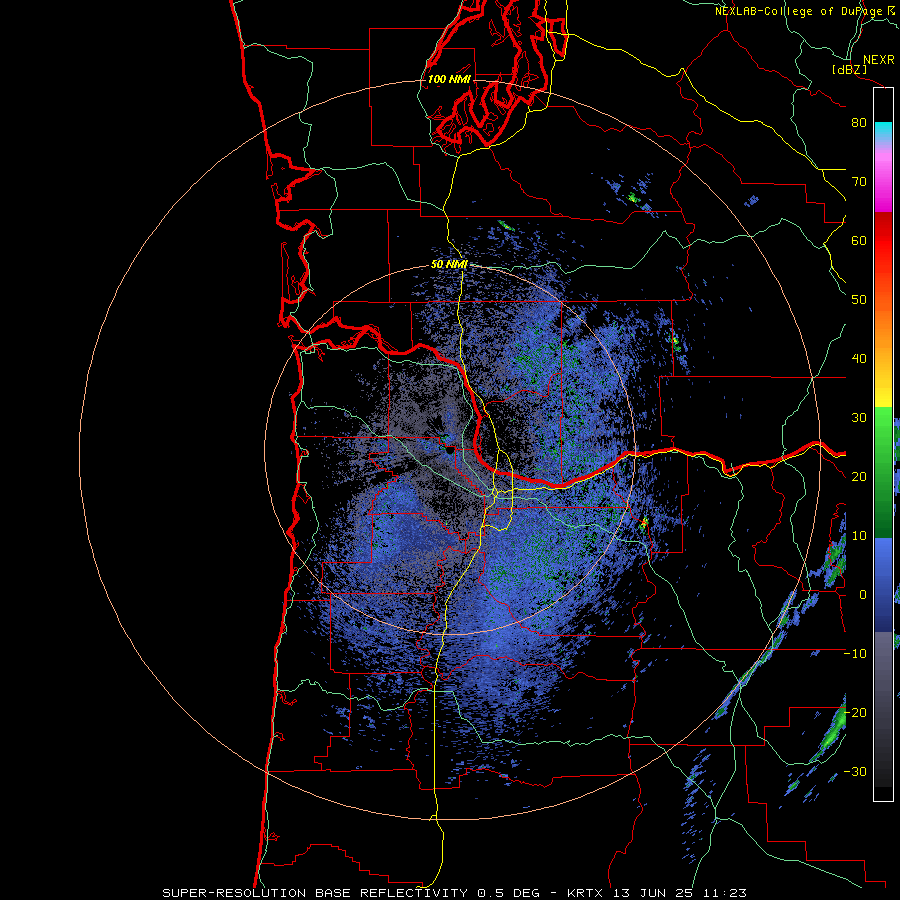Click the 100 NMI range ring label
This screenshot has height=900, width=900.
tap(449, 79)
